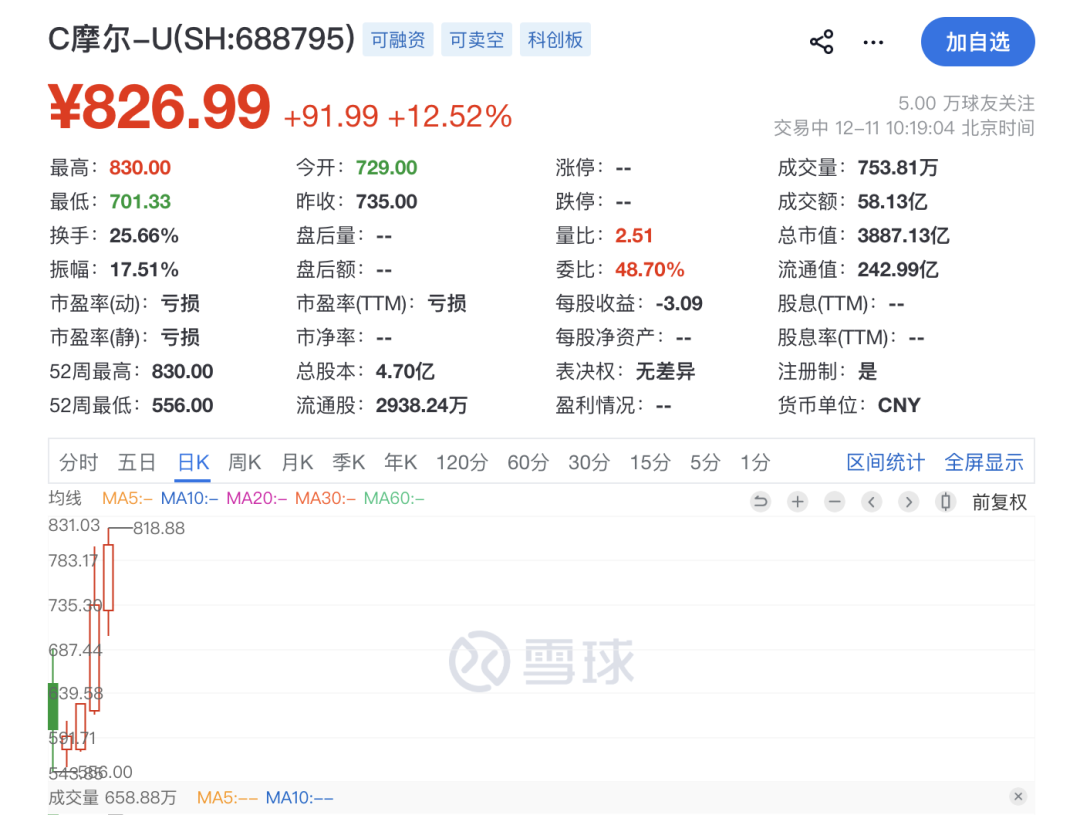The height and width of the screenshot is (815, 1080).
Task: Open the 科创板 tag
Action: [x=555, y=39]
